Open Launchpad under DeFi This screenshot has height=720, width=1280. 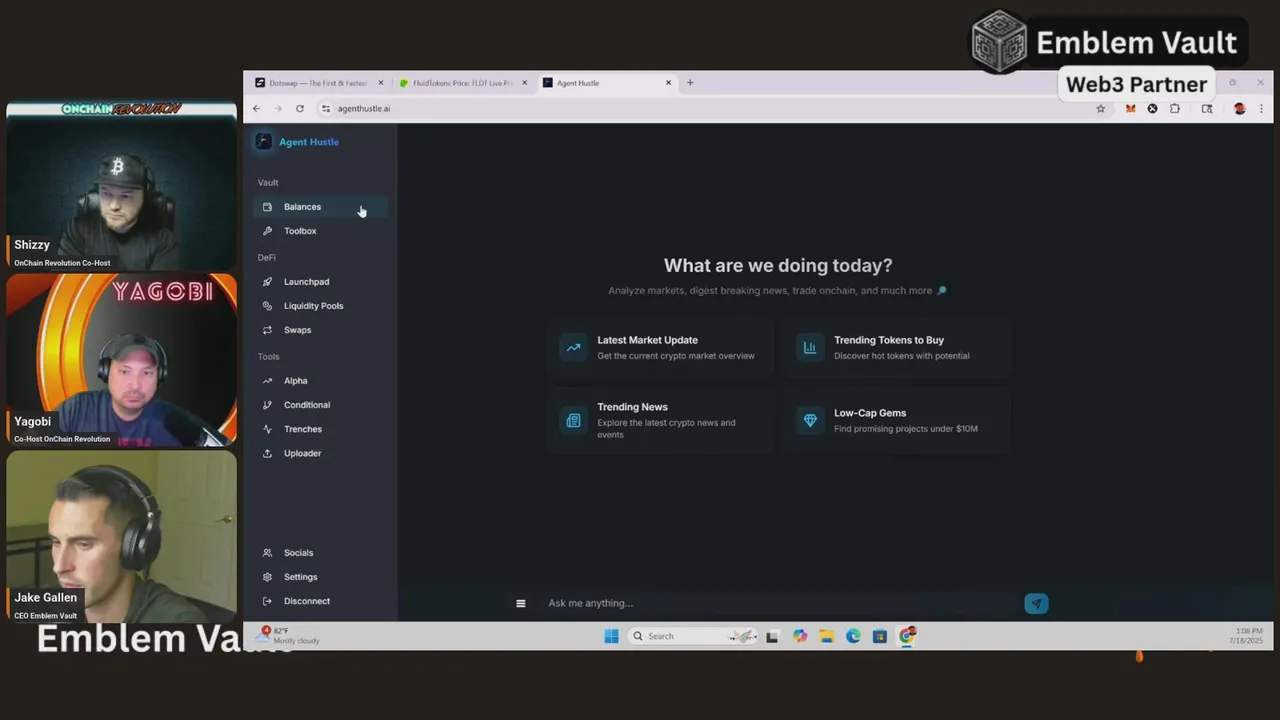pos(320,282)
